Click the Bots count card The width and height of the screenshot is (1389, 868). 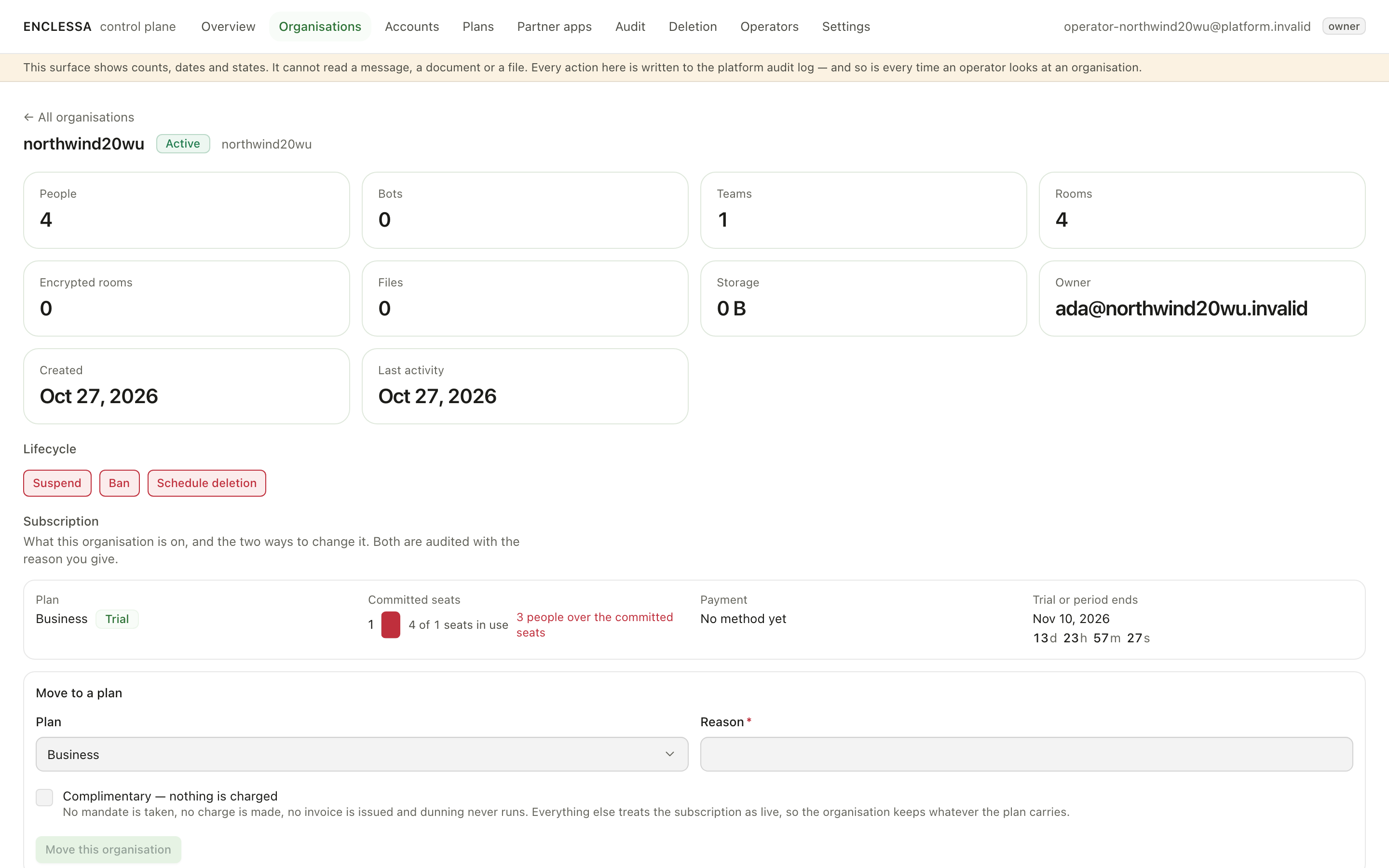525,210
